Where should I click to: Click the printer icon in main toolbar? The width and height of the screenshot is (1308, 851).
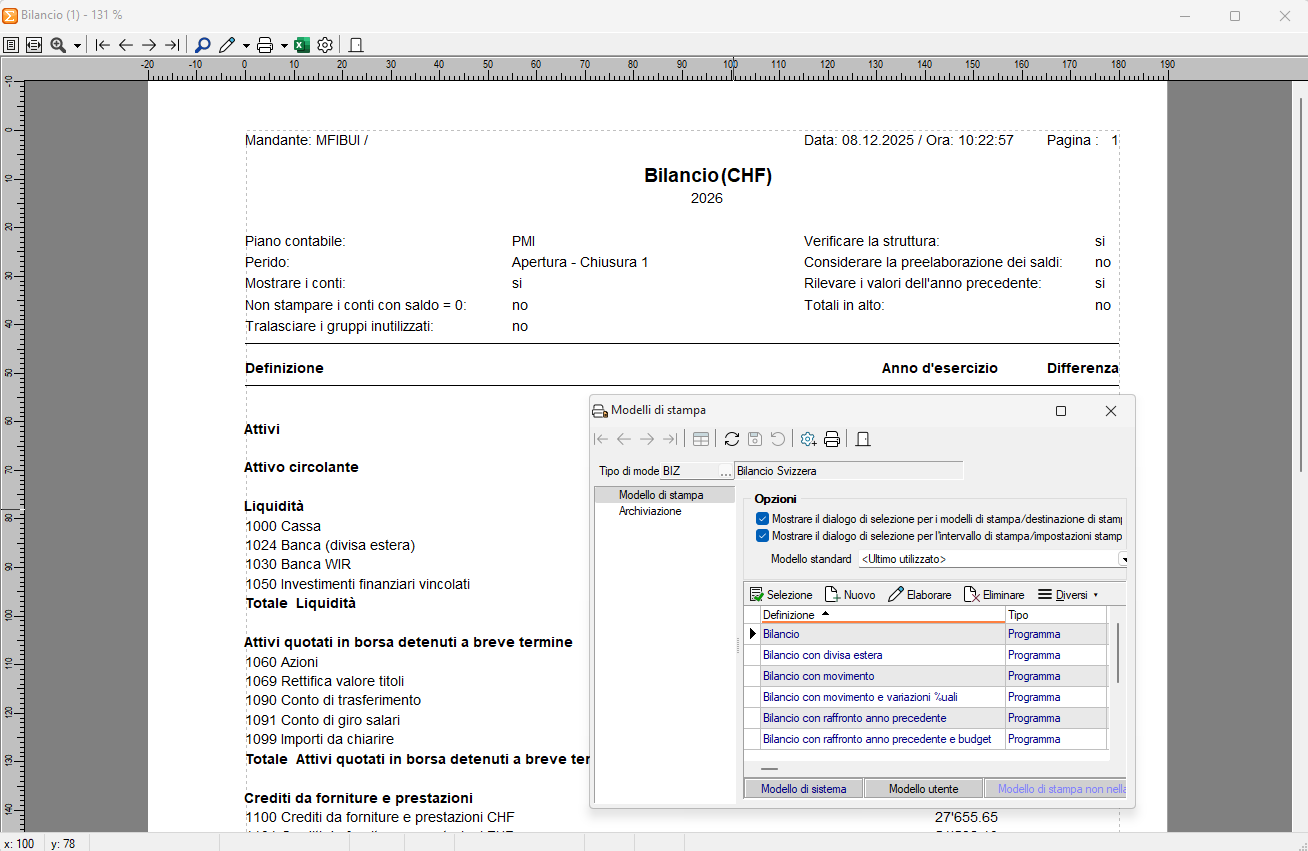[264, 45]
